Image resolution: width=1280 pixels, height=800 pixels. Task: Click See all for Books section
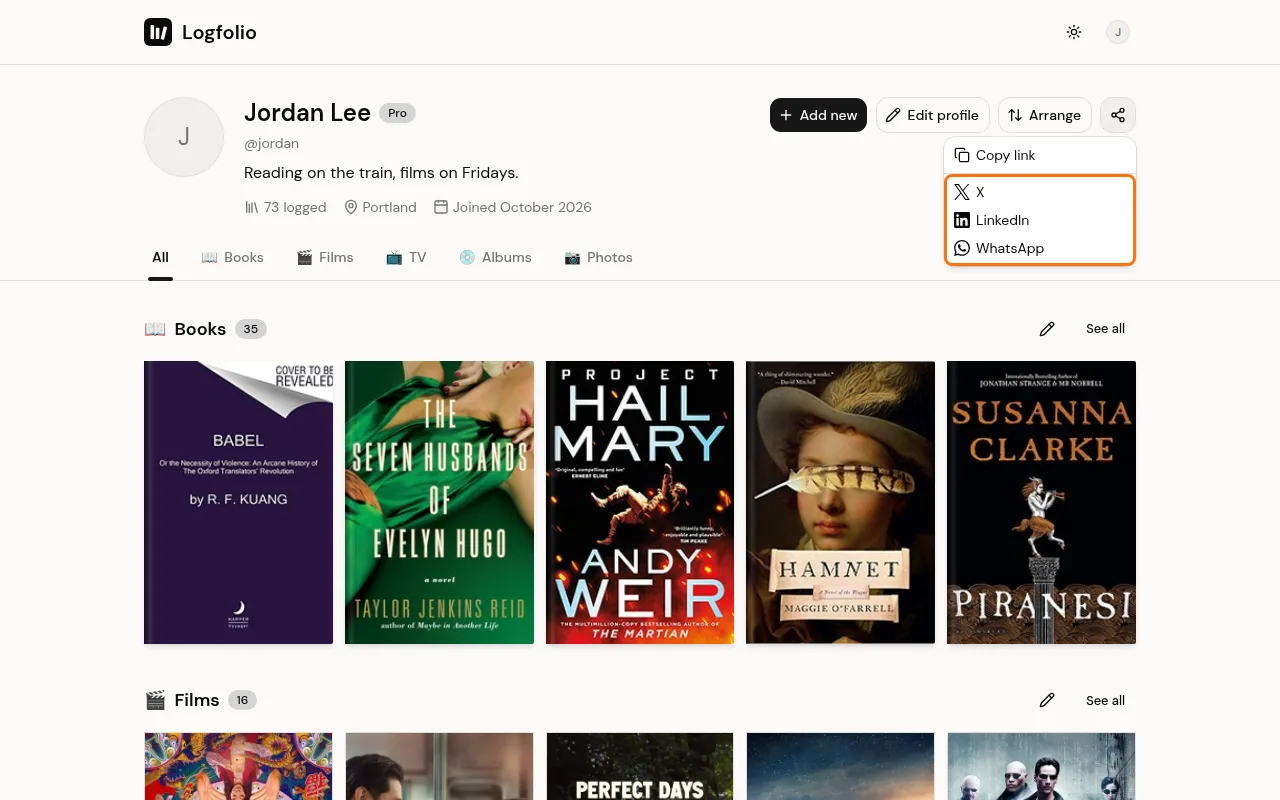tap(1105, 329)
